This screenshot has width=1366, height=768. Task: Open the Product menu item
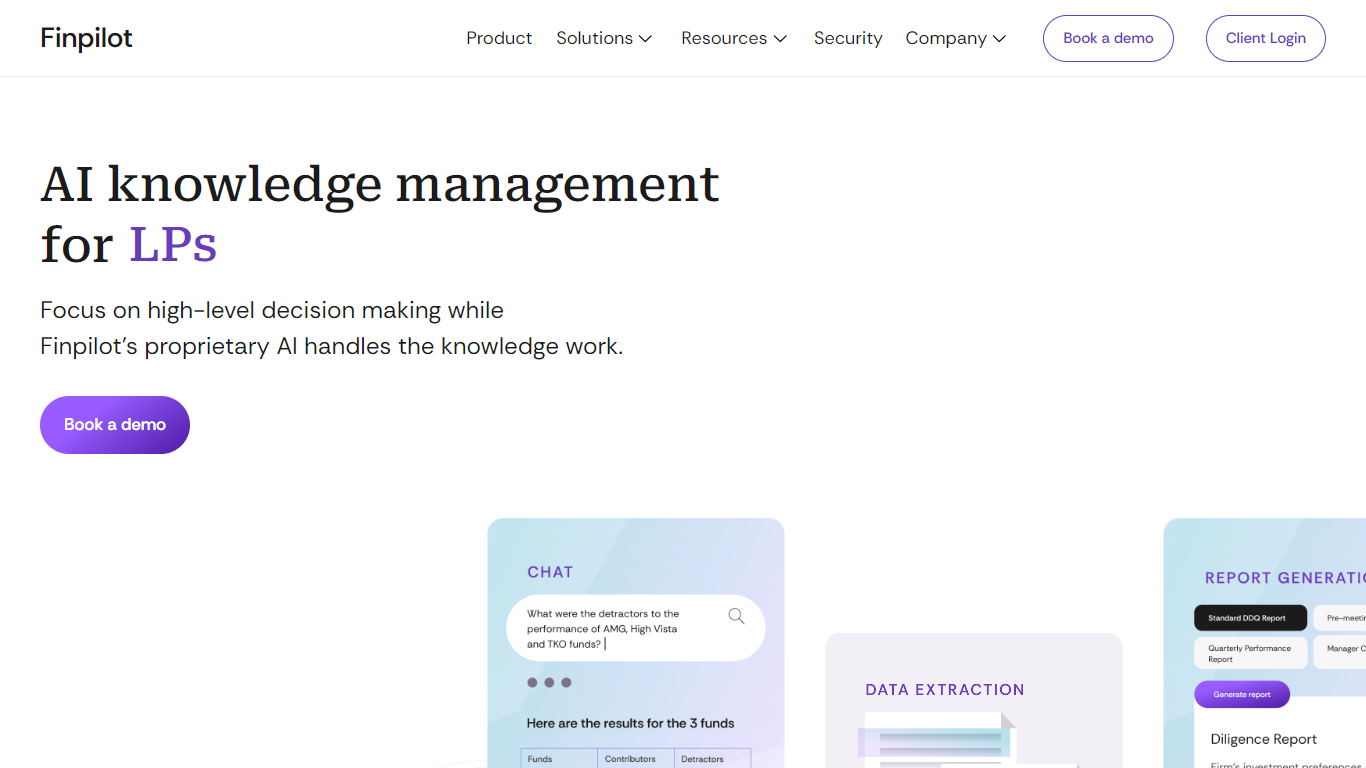coord(499,38)
